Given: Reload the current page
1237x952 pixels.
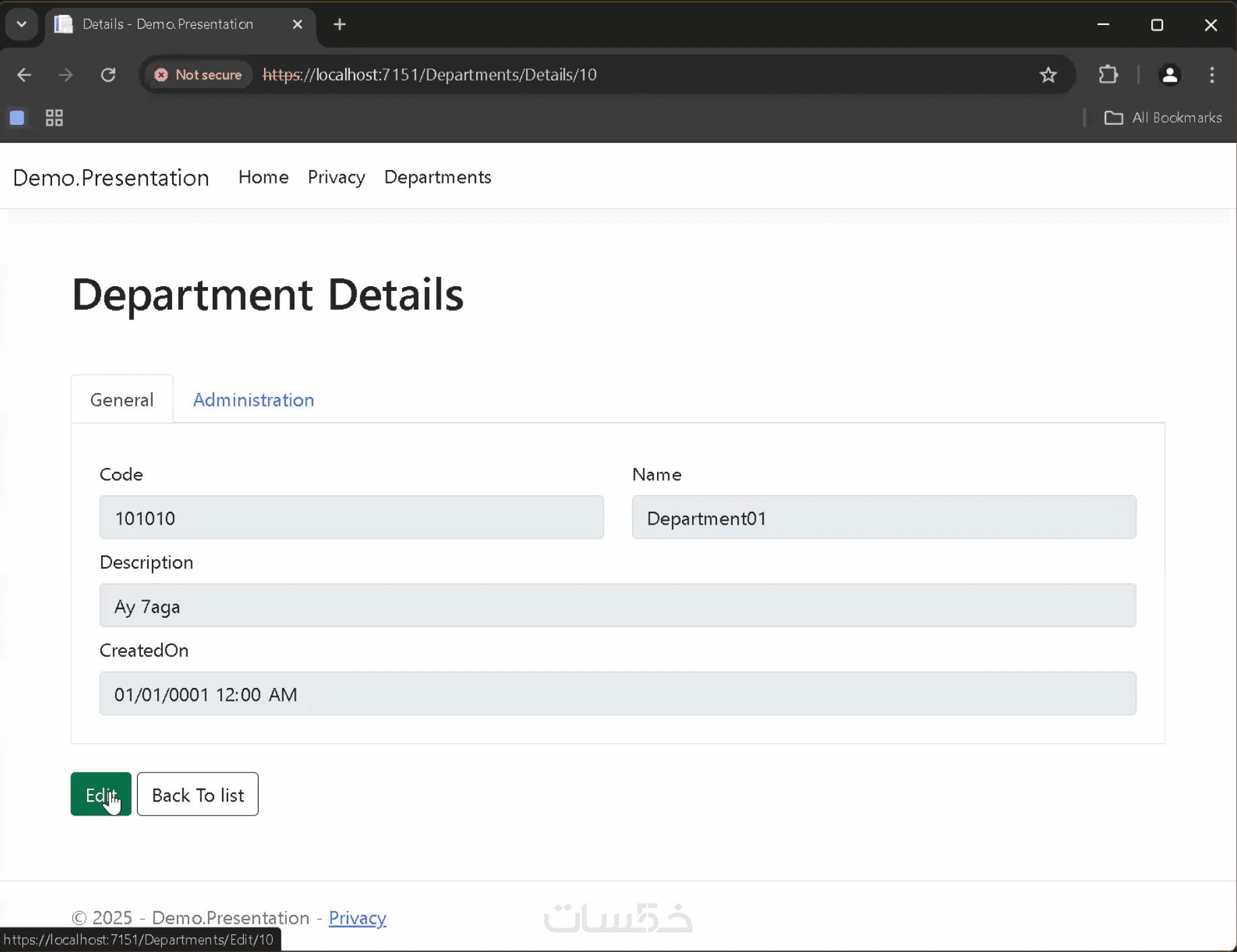Looking at the screenshot, I should [x=108, y=75].
